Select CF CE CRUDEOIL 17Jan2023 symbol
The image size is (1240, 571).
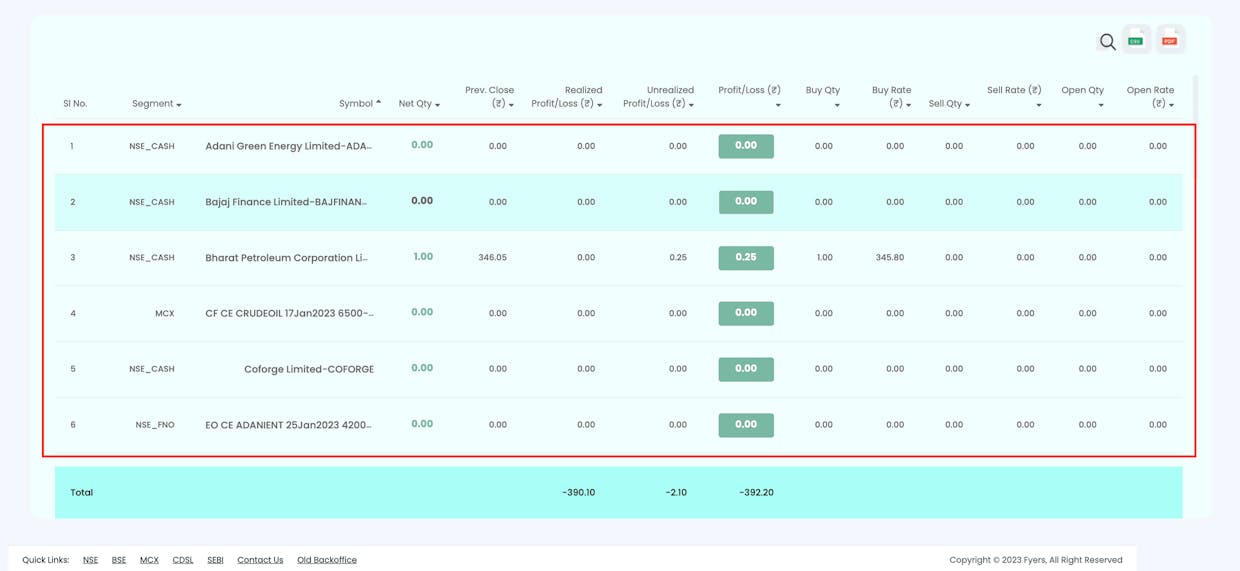[x=290, y=313]
